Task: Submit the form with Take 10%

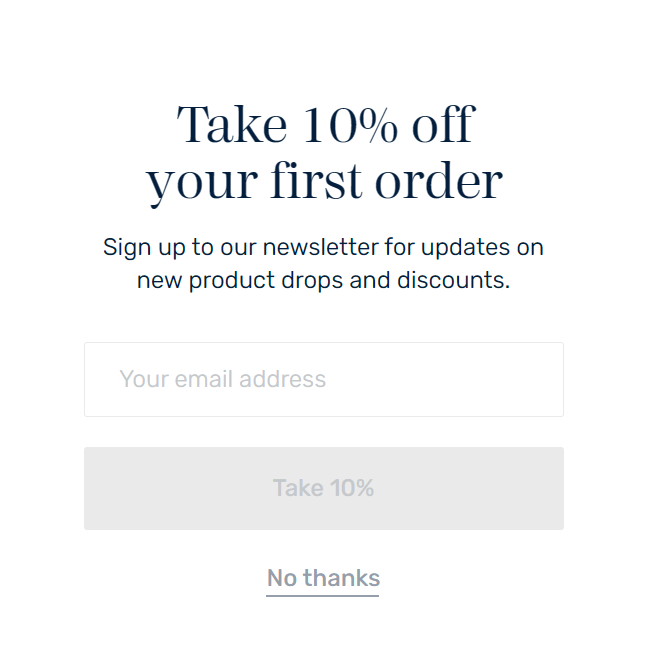Action: pyautogui.click(x=323, y=488)
